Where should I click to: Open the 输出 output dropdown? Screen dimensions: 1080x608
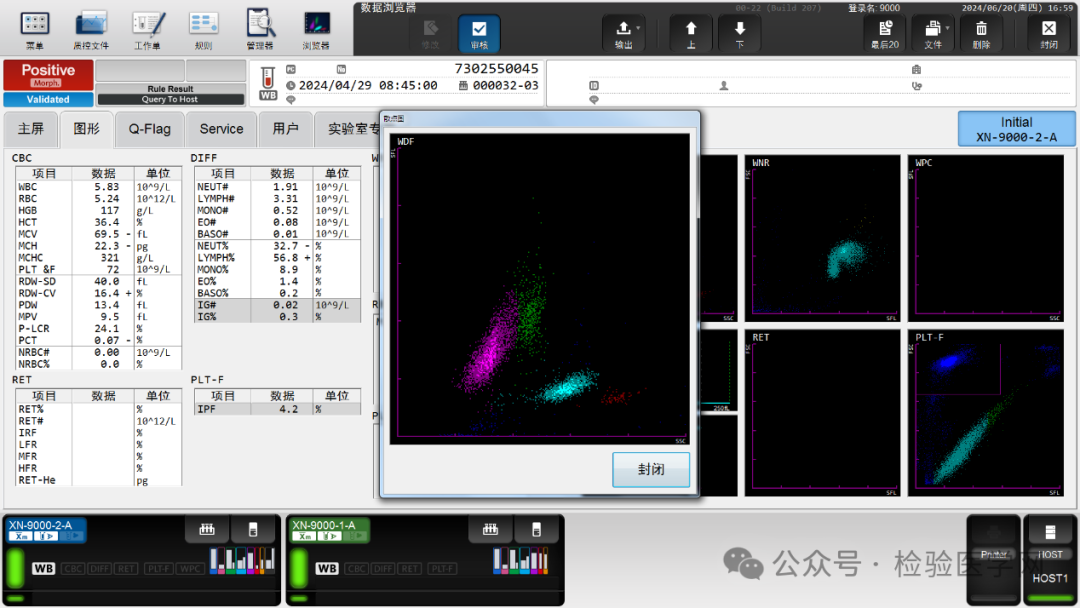[x=624, y=34]
